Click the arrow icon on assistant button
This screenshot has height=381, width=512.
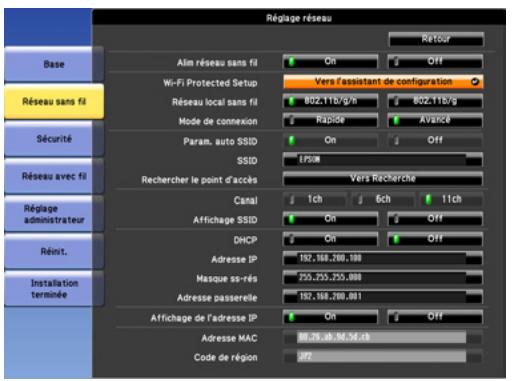click(475, 82)
